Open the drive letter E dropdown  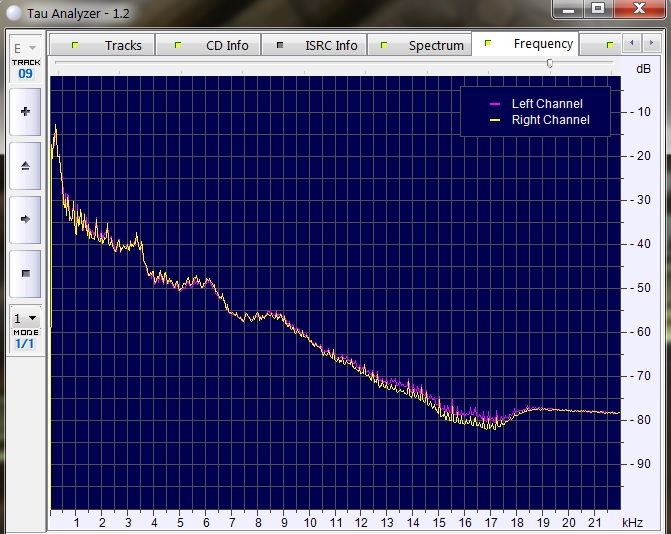point(25,47)
